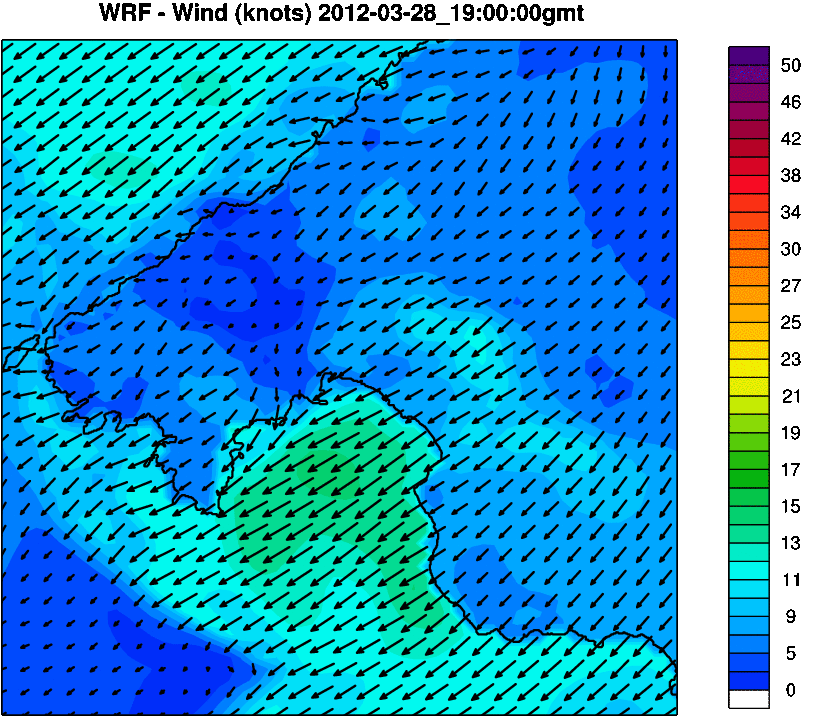
Task: Click the colorbar label 19
Action: point(791,433)
